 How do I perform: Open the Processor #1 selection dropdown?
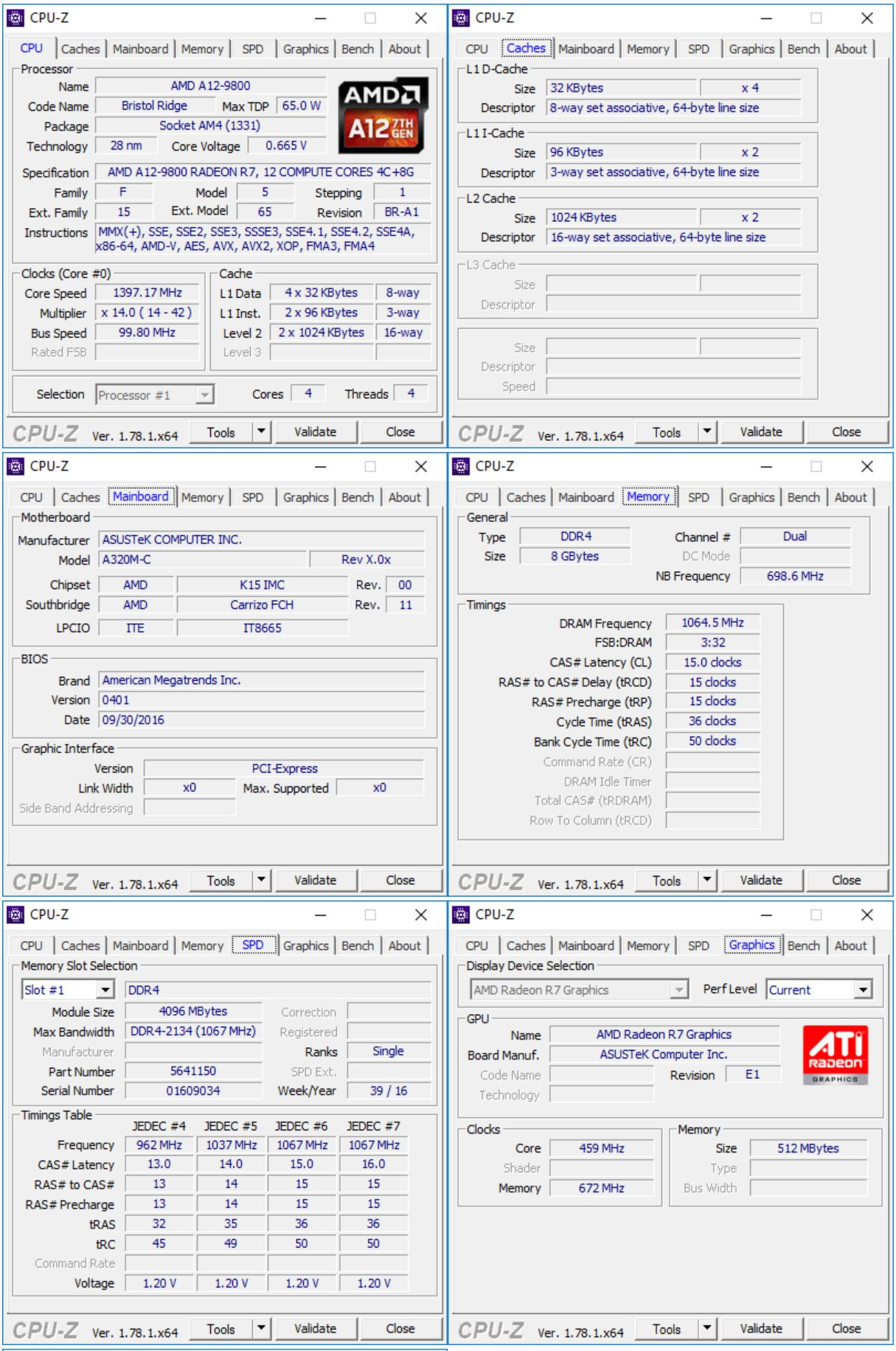click(204, 395)
